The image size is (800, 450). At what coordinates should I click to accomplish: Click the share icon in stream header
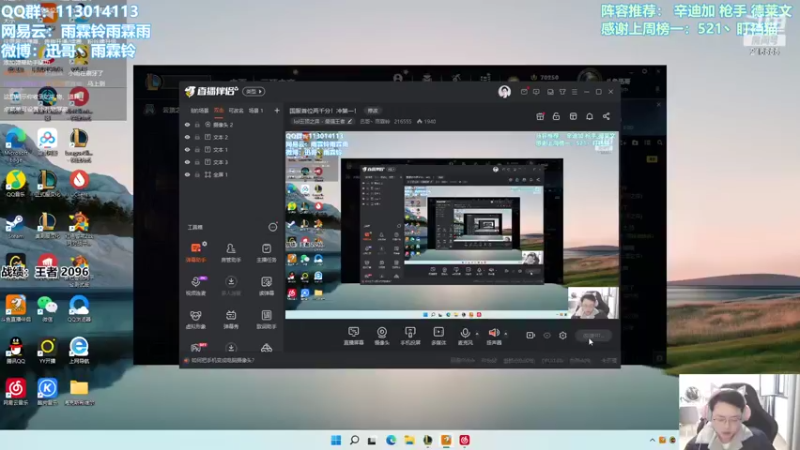(606, 116)
